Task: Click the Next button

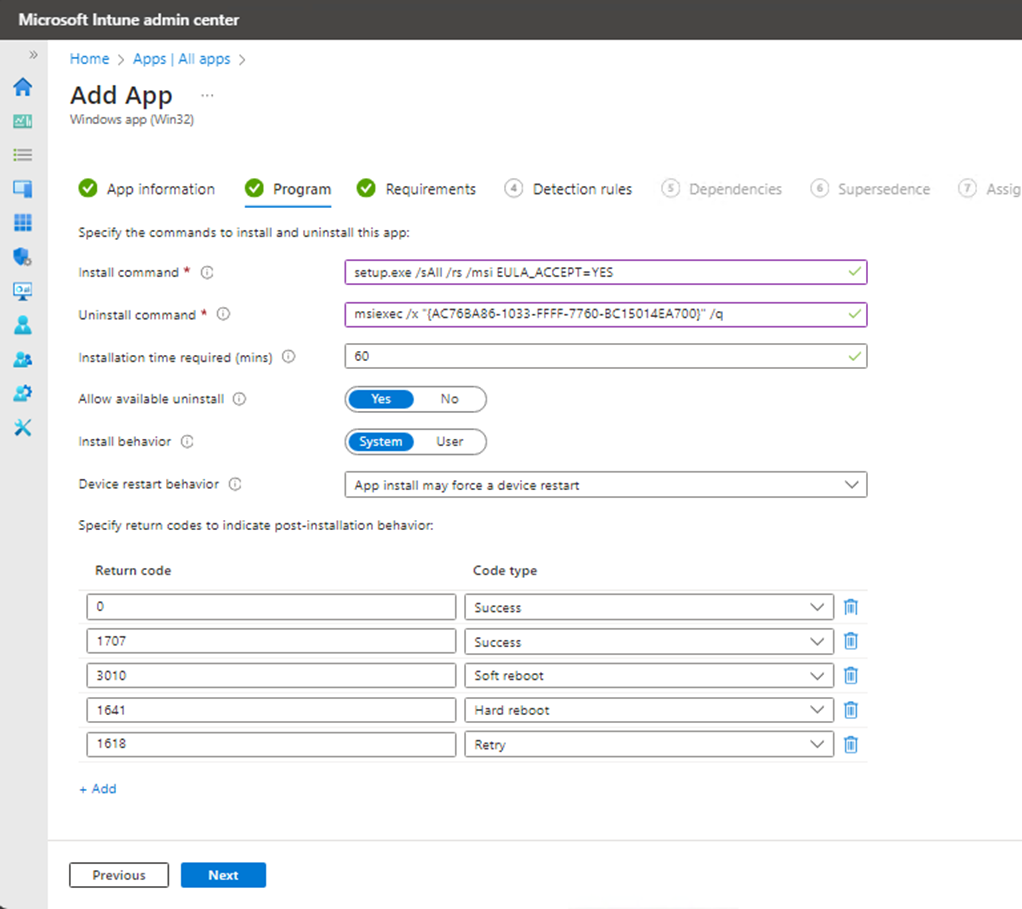Action: 223,875
